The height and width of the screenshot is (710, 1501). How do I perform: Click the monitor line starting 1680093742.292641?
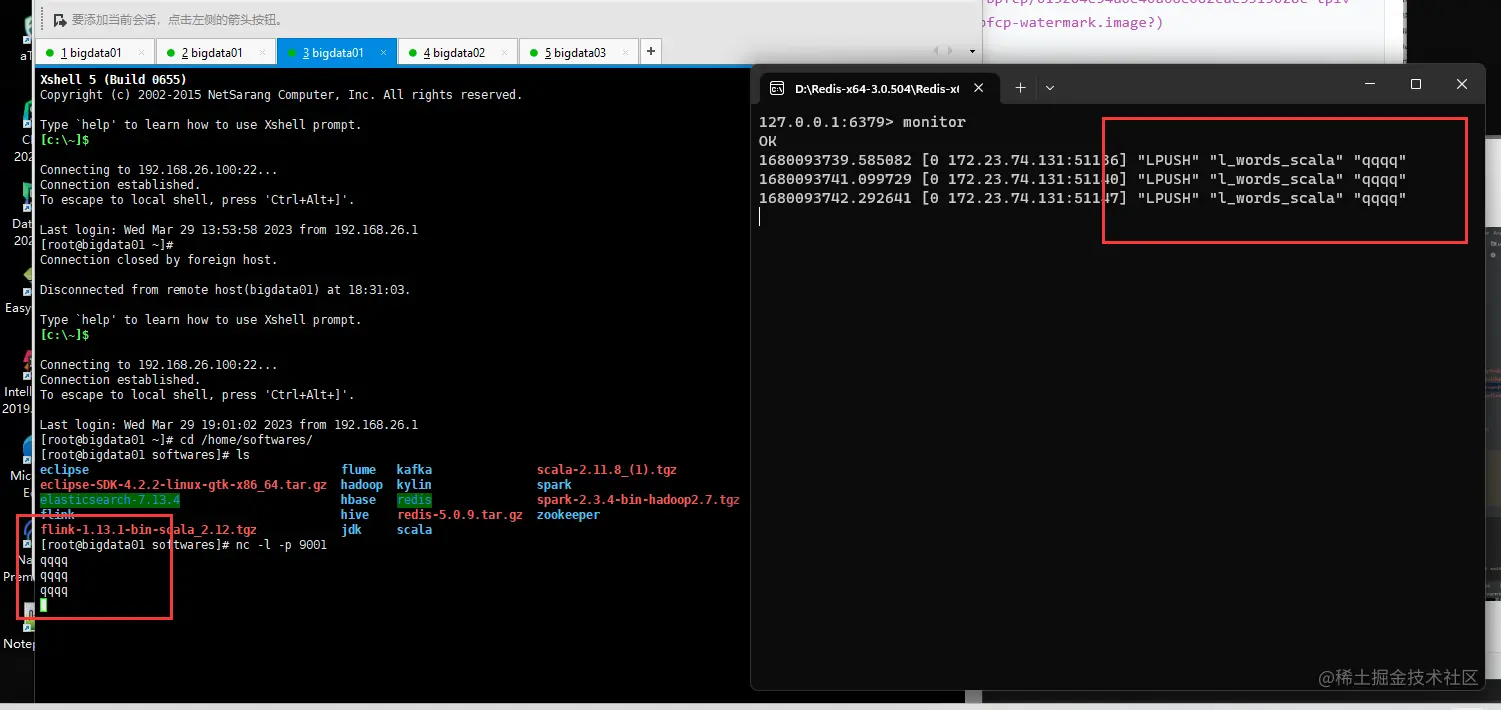pyautogui.click(x=1083, y=198)
